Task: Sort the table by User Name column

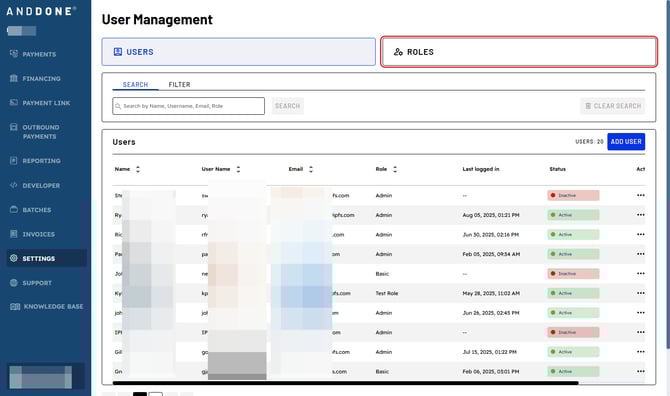Action: tap(238, 169)
